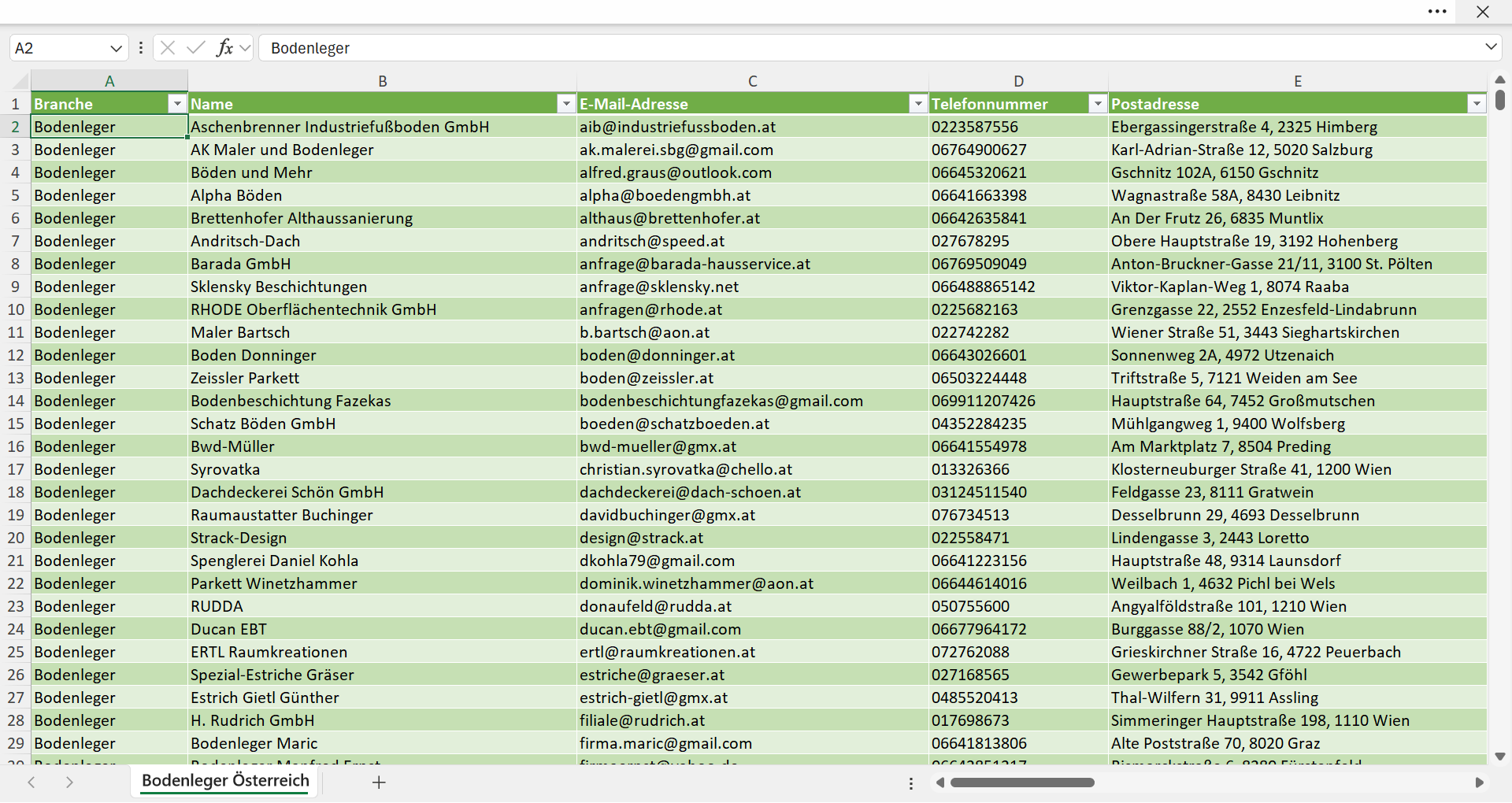1512x803 pixels.
Task: Open the Name column filter dropdown
Action: [x=566, y=104]
